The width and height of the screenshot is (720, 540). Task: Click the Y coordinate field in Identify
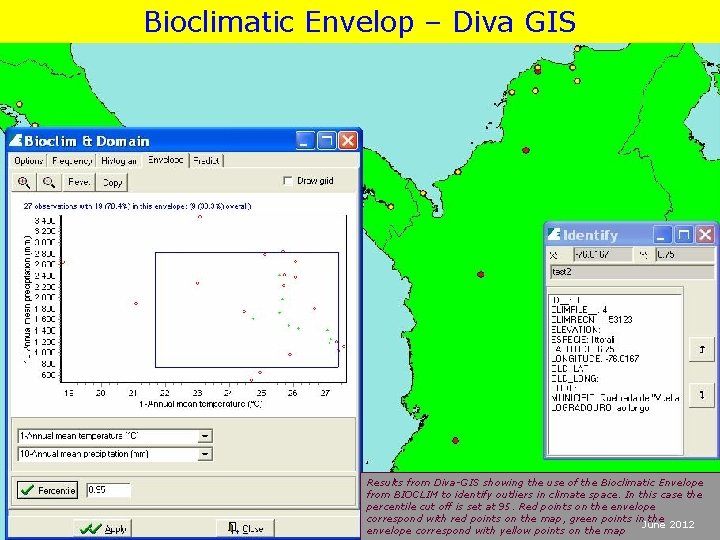pos(685,254)
